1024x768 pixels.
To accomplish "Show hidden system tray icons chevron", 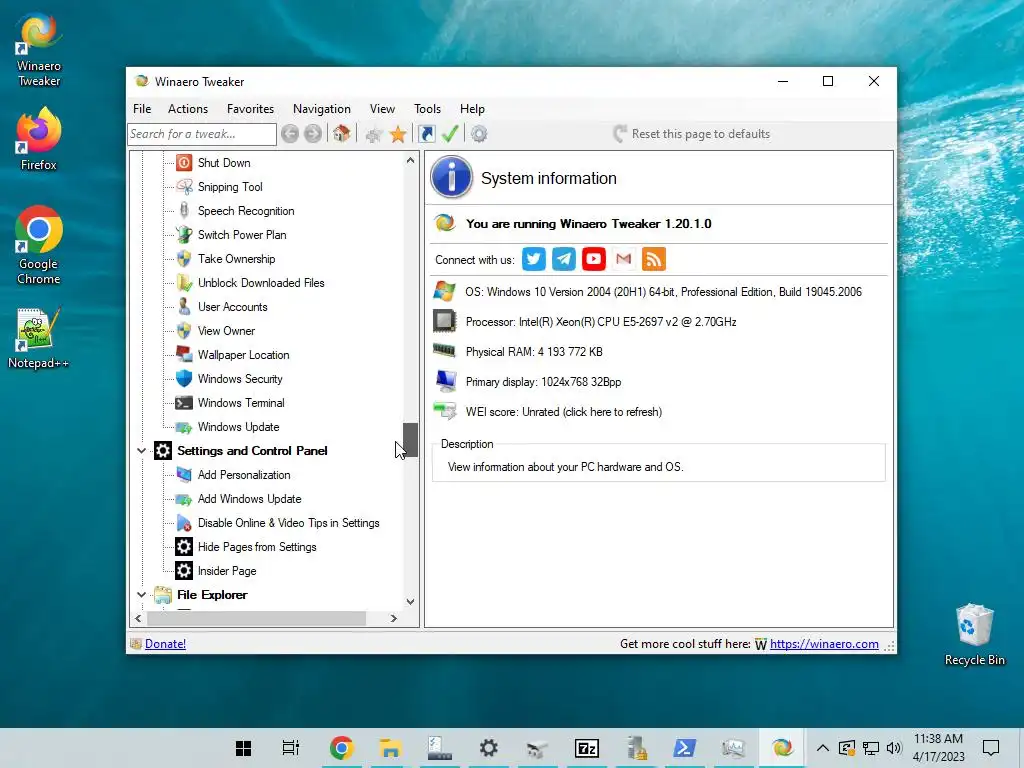I will pyautogui.click(x=823, y=748).
